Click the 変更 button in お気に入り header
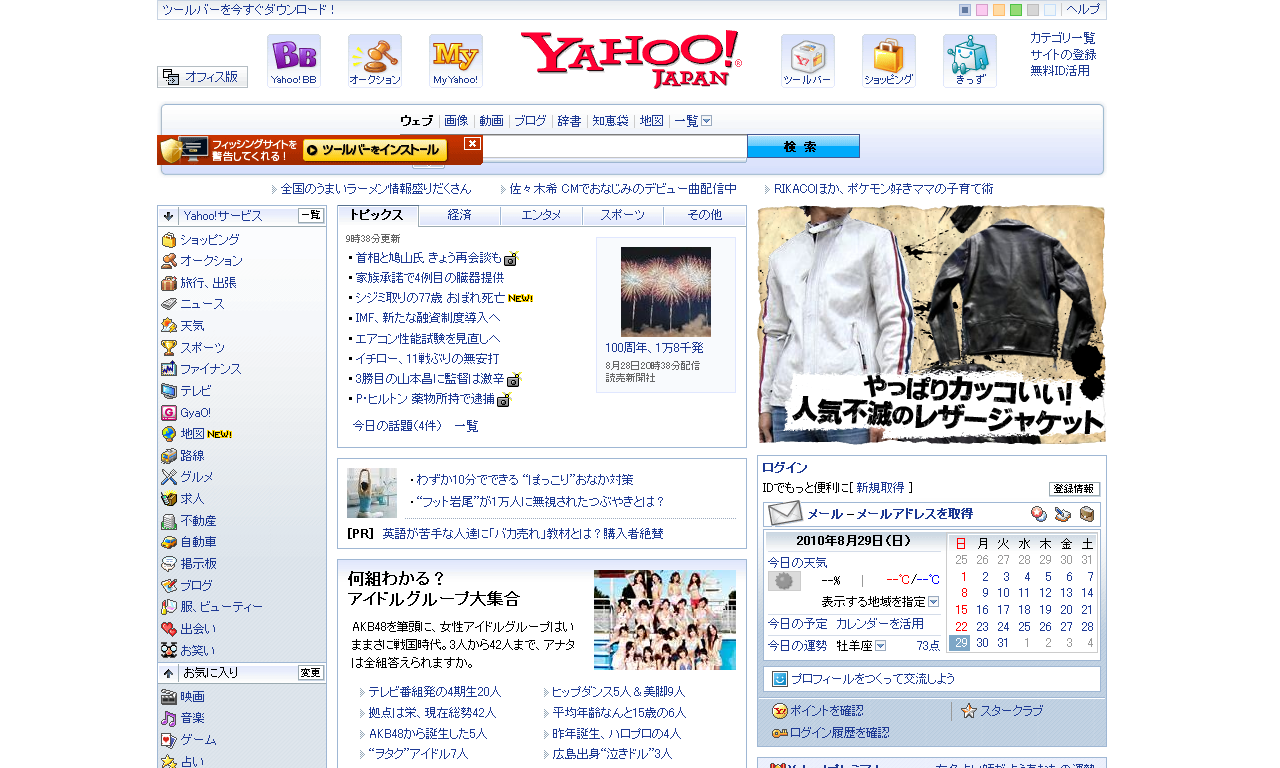The image size is (1280, 768). pos(311,673)
